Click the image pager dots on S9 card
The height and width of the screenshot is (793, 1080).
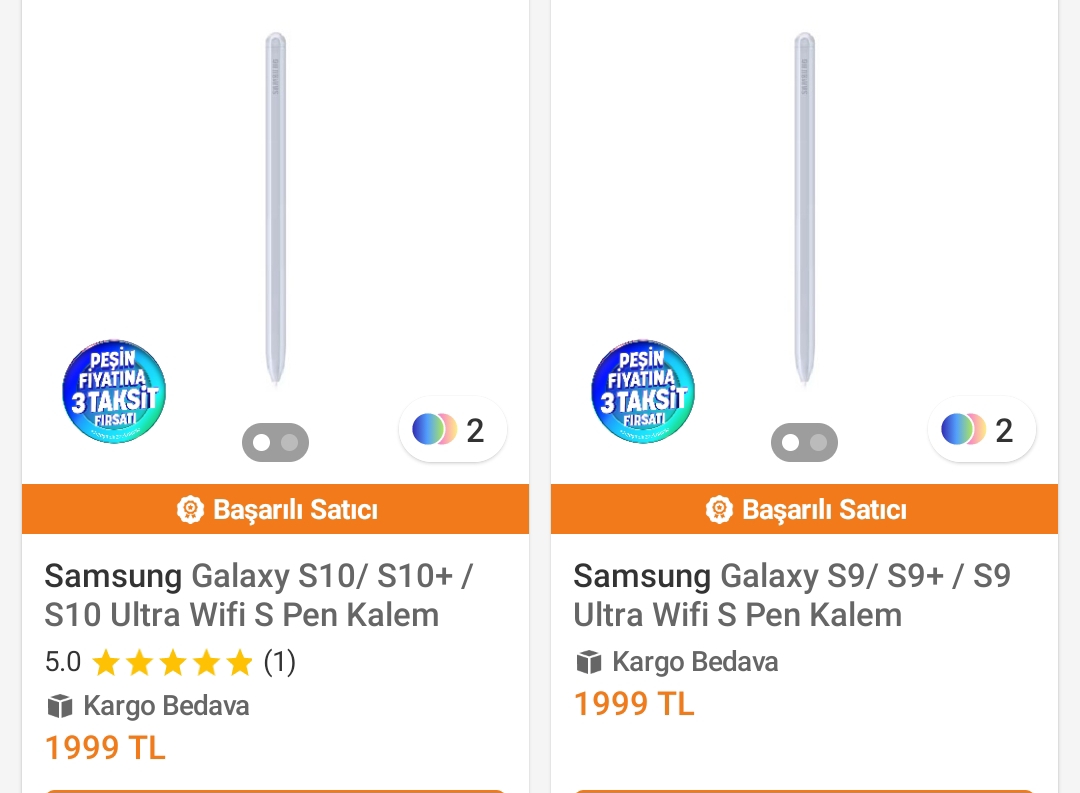[804, 443]
